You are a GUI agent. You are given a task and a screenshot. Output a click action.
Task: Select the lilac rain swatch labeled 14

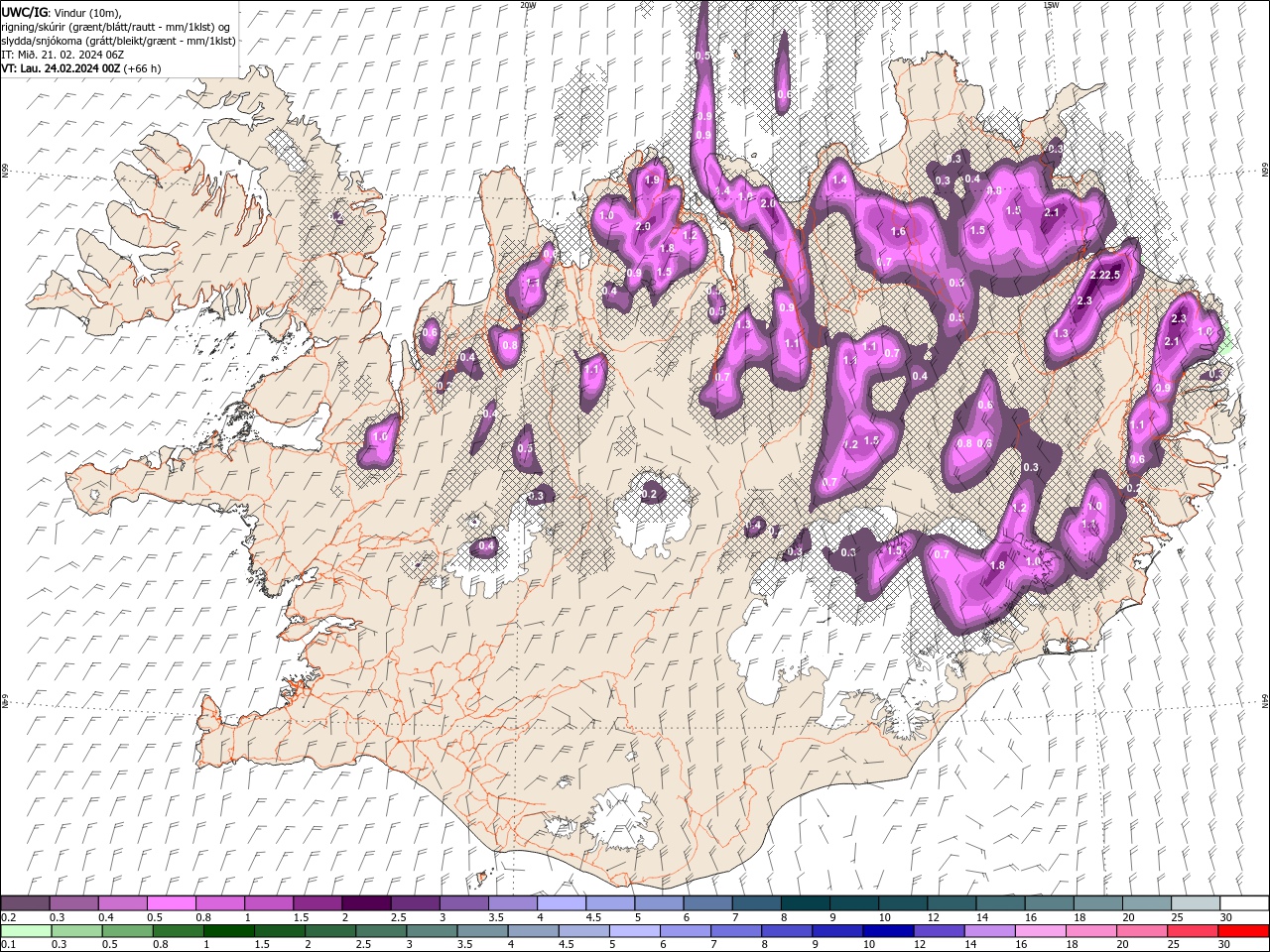(x=988, y=931)
